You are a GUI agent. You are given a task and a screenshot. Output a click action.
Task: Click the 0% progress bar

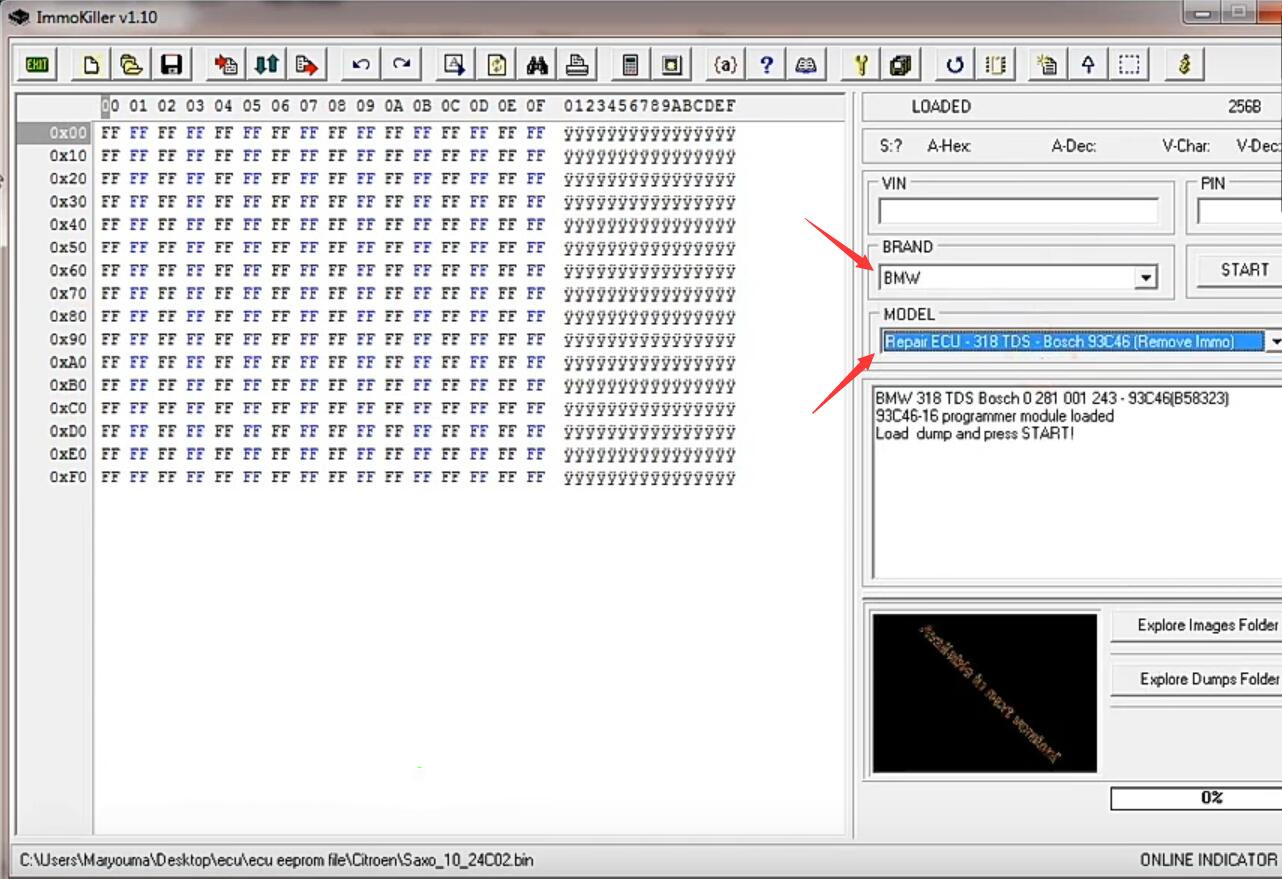tap(1196, 798)
